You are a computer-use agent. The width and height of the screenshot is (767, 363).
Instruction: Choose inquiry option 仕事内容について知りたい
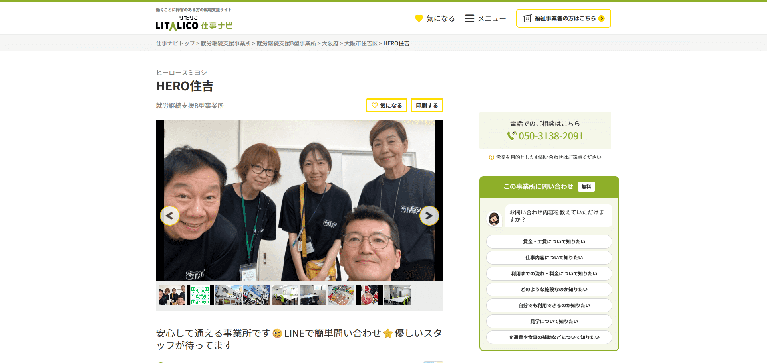pos(549,257)
